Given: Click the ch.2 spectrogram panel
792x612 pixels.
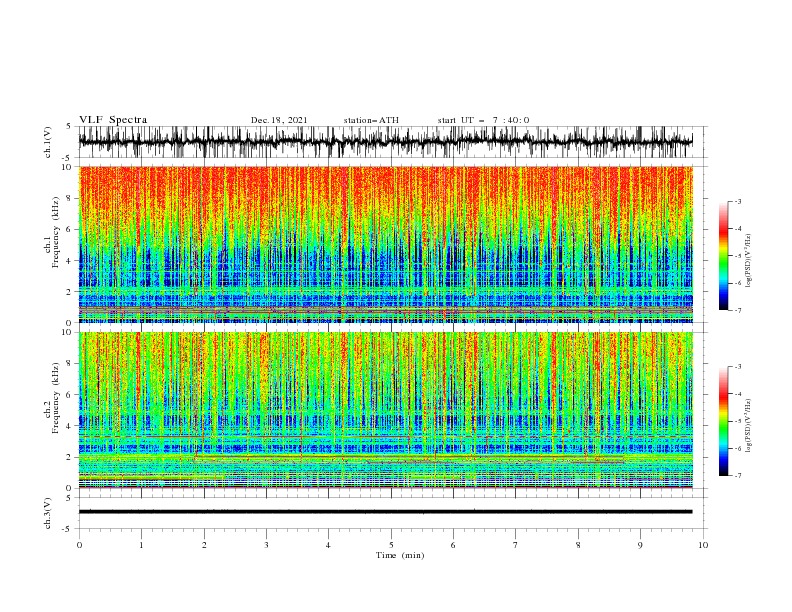Looking at the screenshot, I should pos(385,410).
